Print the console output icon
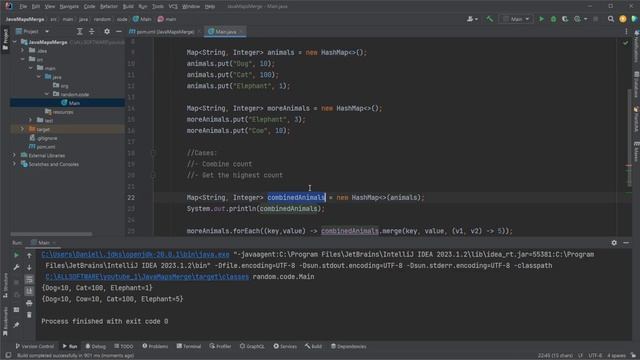The image size is (640, 360). tap(29, 303)
